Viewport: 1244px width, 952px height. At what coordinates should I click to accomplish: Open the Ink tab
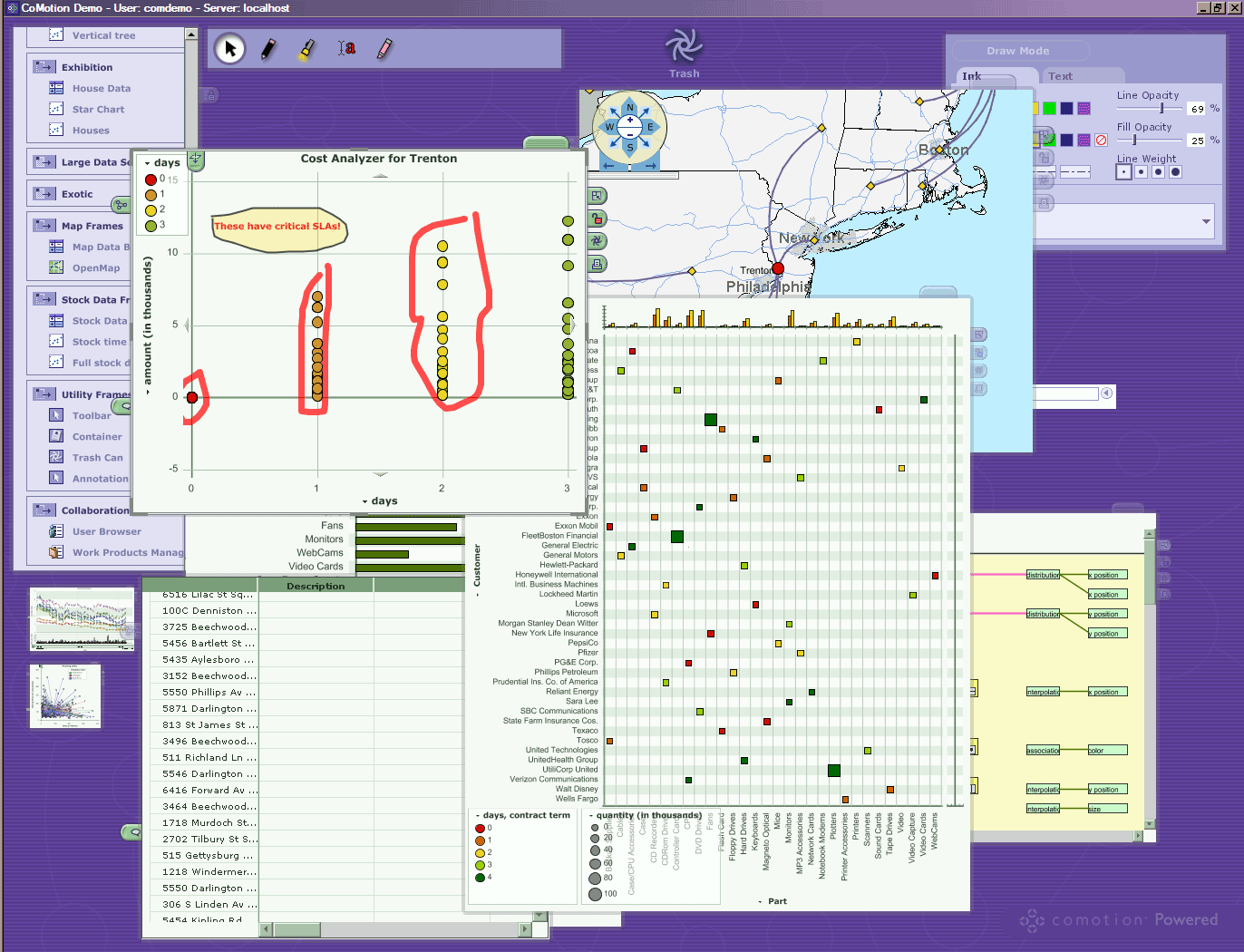972,76
